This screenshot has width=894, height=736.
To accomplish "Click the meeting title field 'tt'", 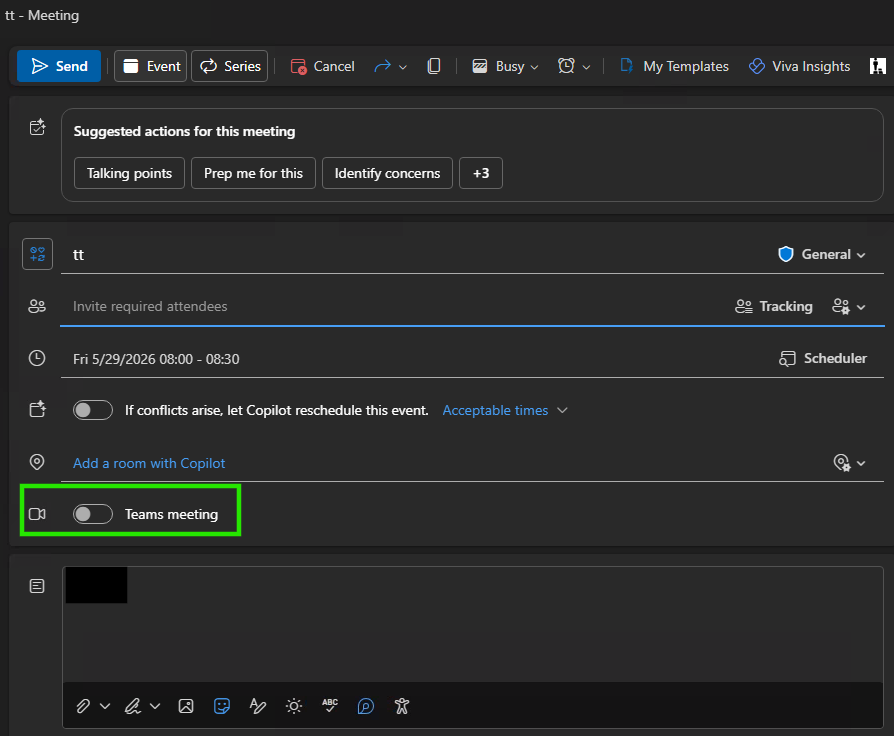I will click(419, 254).
